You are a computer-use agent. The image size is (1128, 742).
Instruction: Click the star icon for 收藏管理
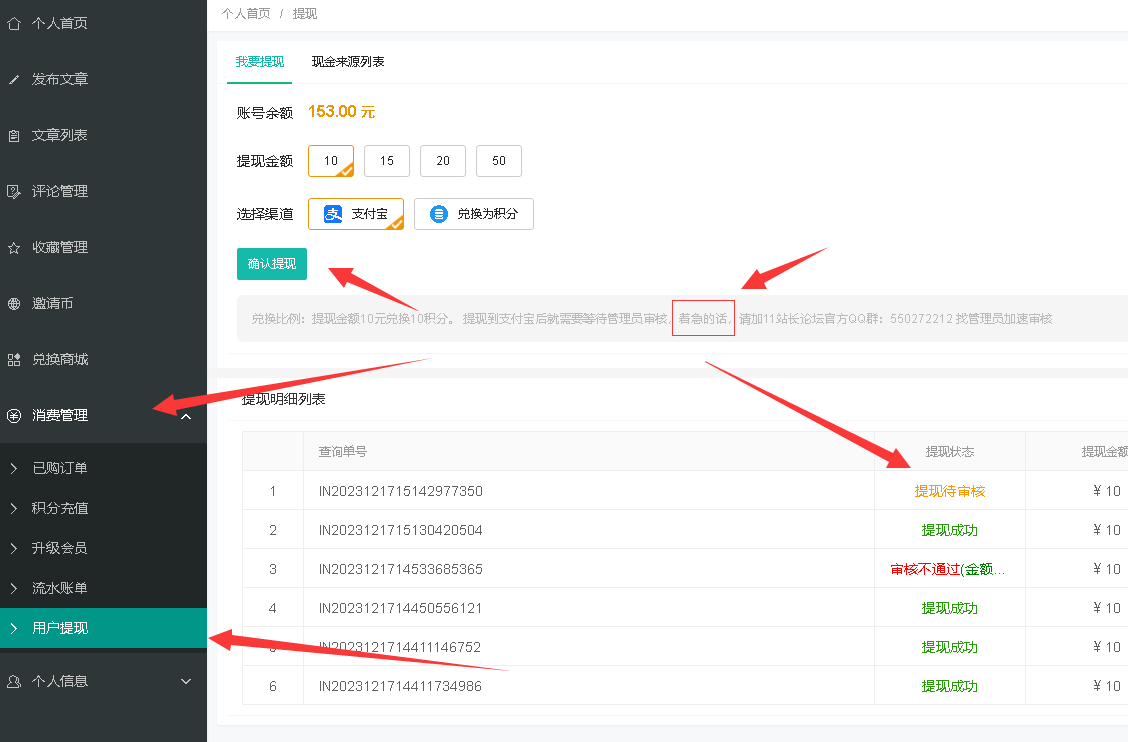point(14,247)
